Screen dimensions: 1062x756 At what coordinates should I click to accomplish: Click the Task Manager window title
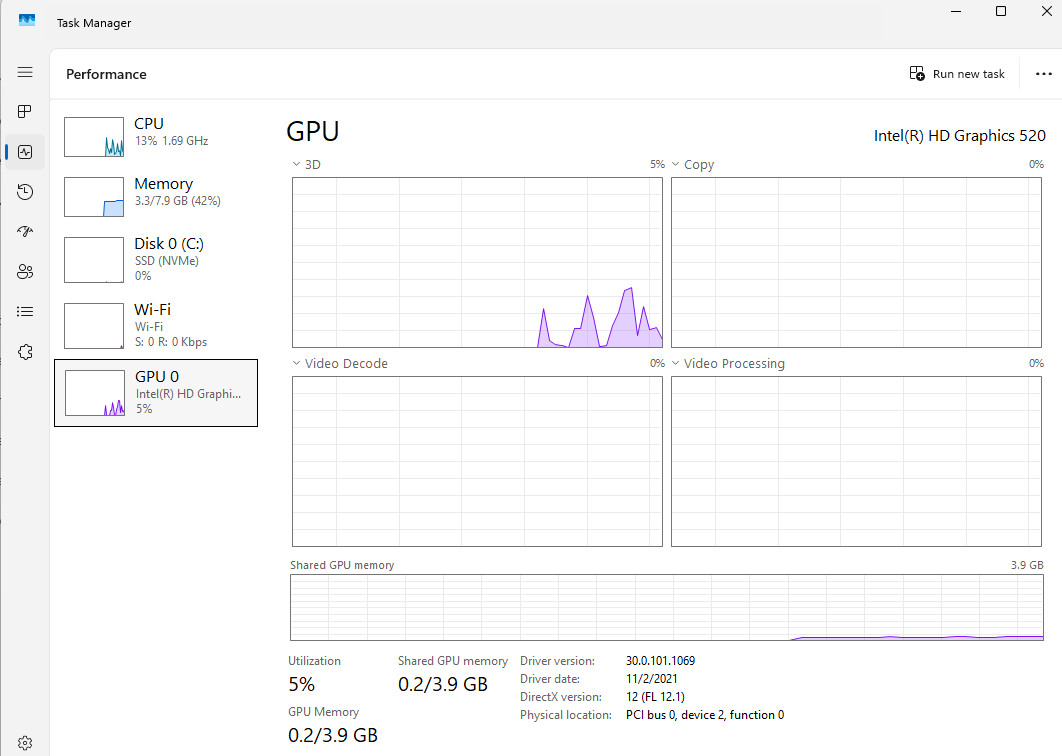click(x=94, y=23)
